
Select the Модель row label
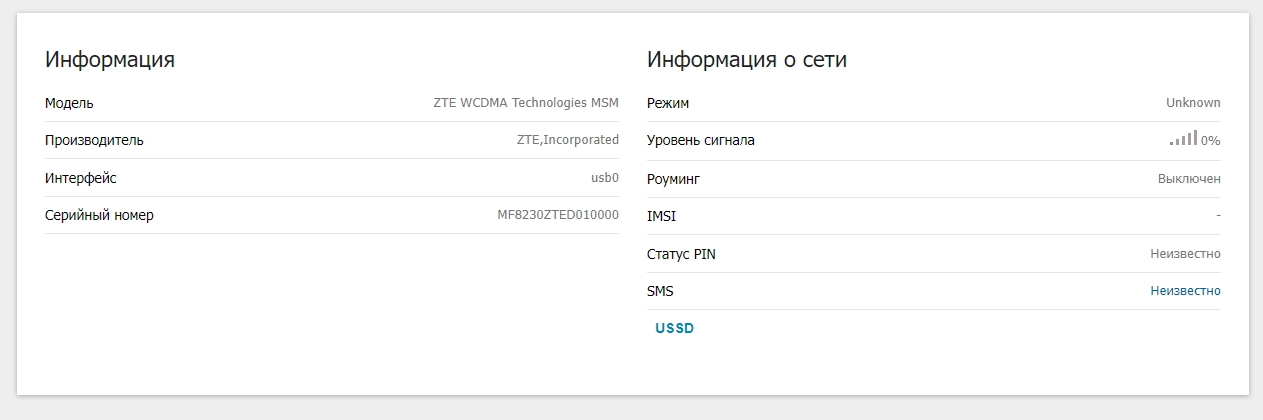(69, 103)
